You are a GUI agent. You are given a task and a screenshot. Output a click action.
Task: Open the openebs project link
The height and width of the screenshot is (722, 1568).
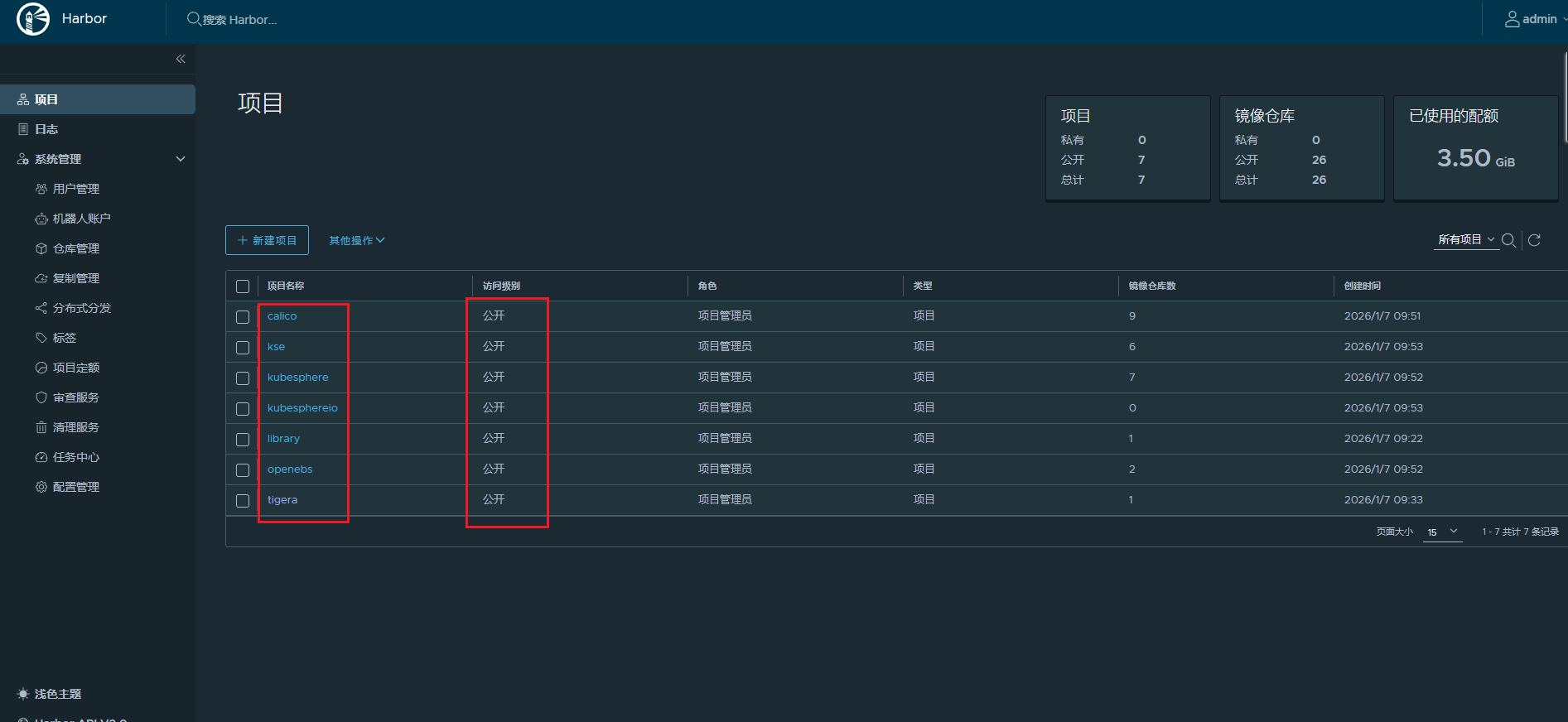[290, 469]
